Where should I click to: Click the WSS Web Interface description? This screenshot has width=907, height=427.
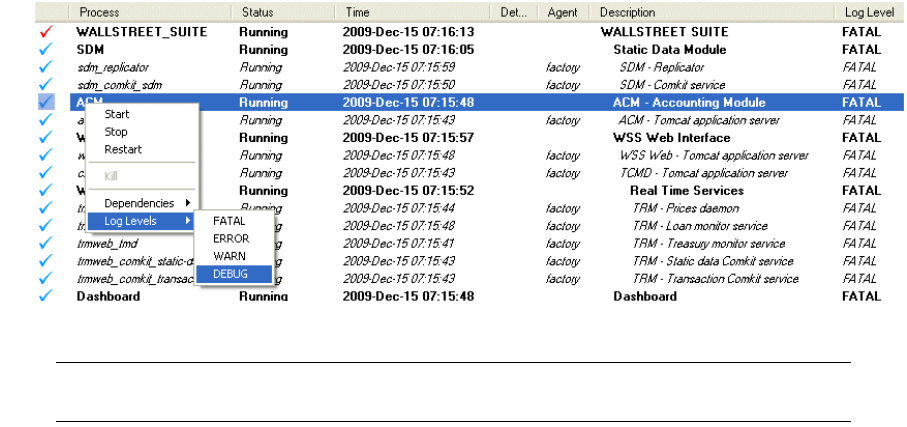tap(672, 138)
